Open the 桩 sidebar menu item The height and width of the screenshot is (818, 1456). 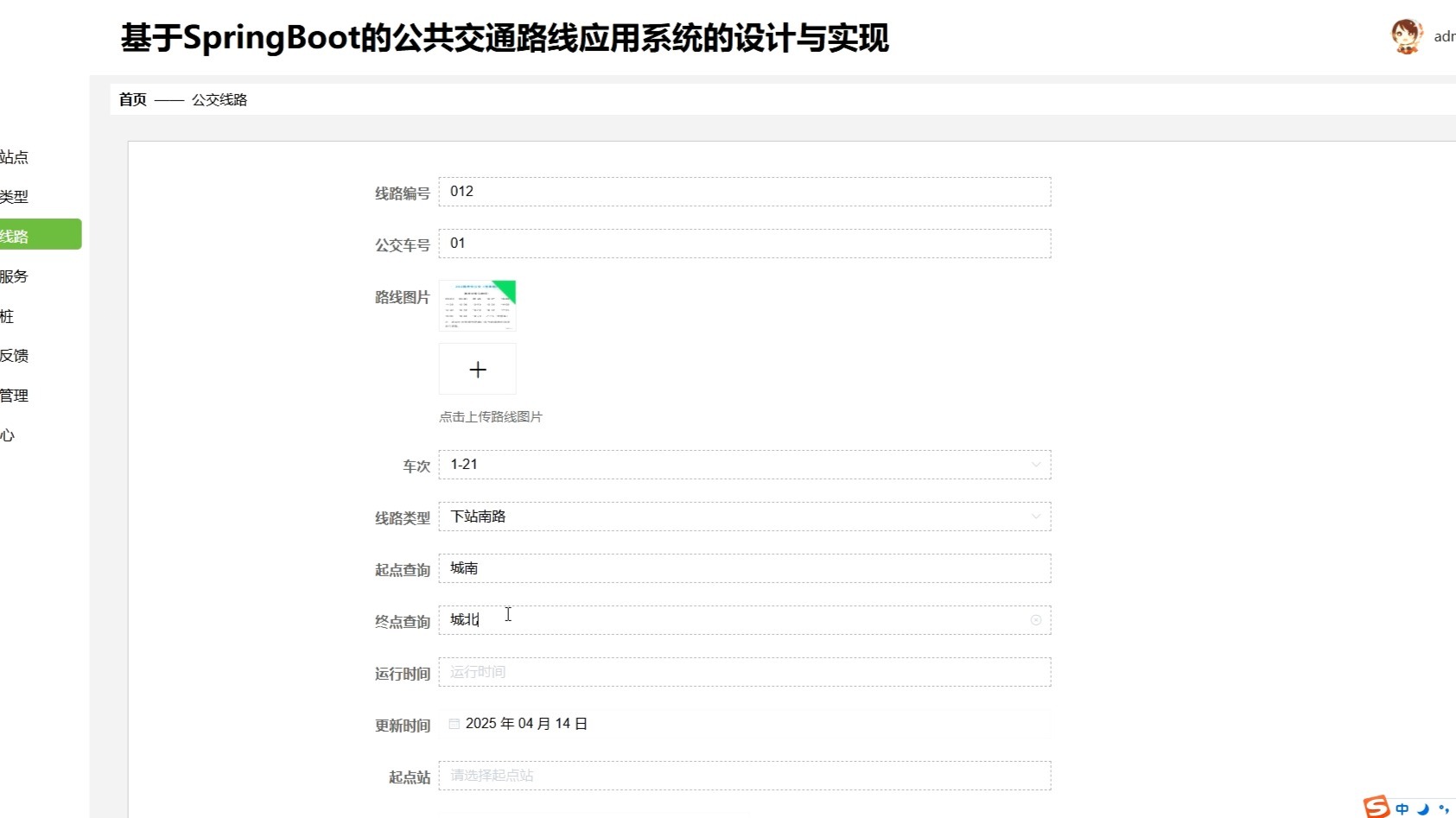coord(7,316)
